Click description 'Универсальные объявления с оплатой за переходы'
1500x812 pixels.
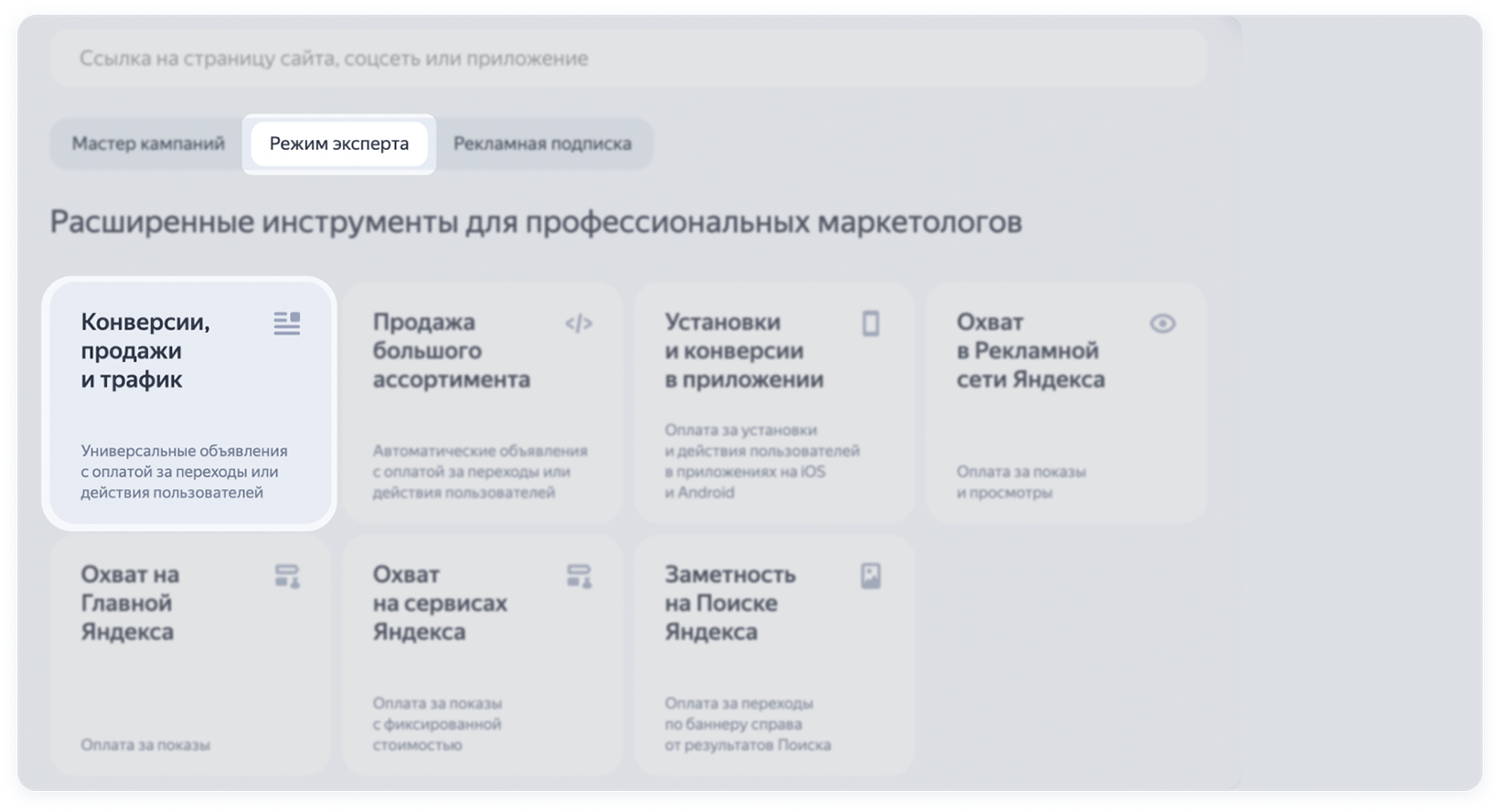pos(185,472)
